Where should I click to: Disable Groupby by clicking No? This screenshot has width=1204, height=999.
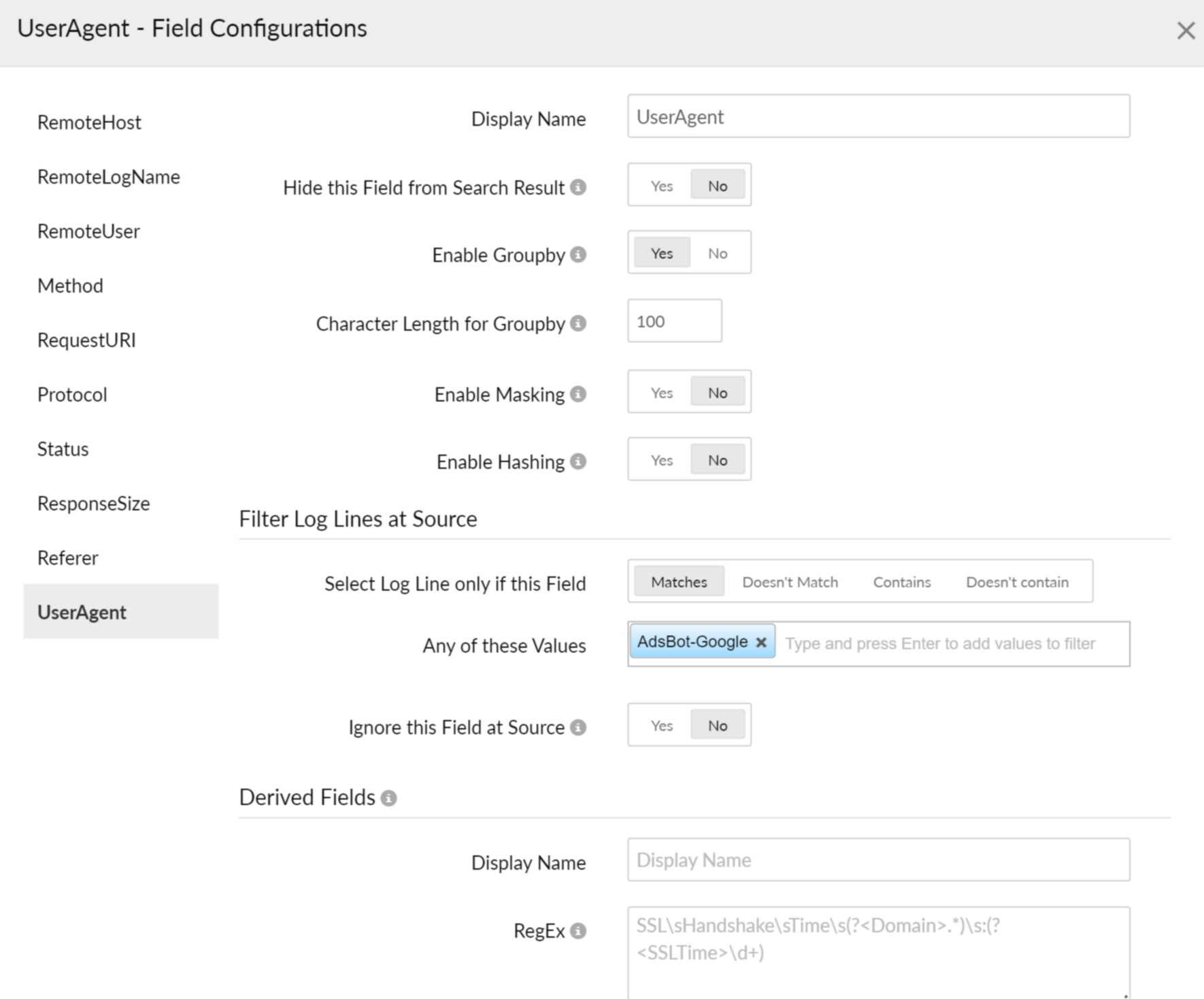(x=718, y=252)
